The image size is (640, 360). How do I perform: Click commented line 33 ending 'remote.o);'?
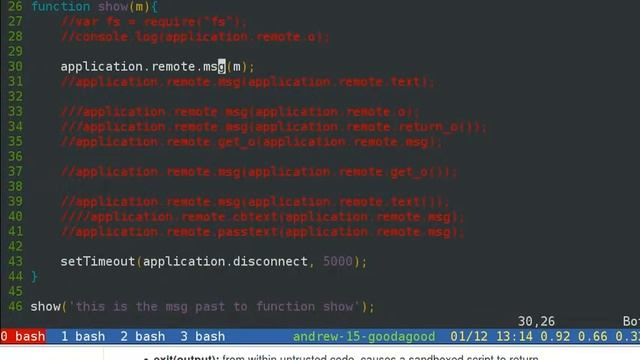coord(240,111)
